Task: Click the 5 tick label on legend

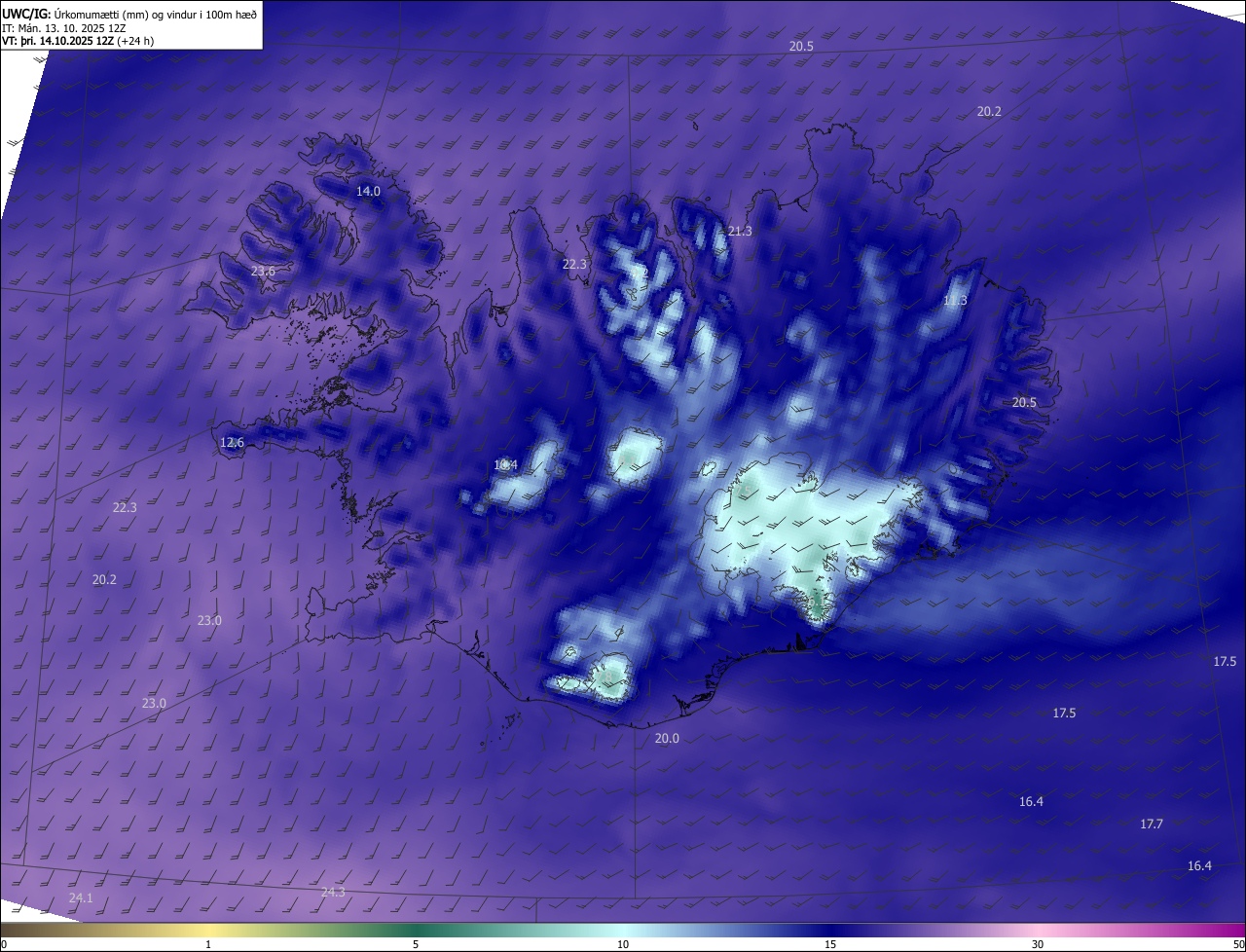Action: point(416,944)
